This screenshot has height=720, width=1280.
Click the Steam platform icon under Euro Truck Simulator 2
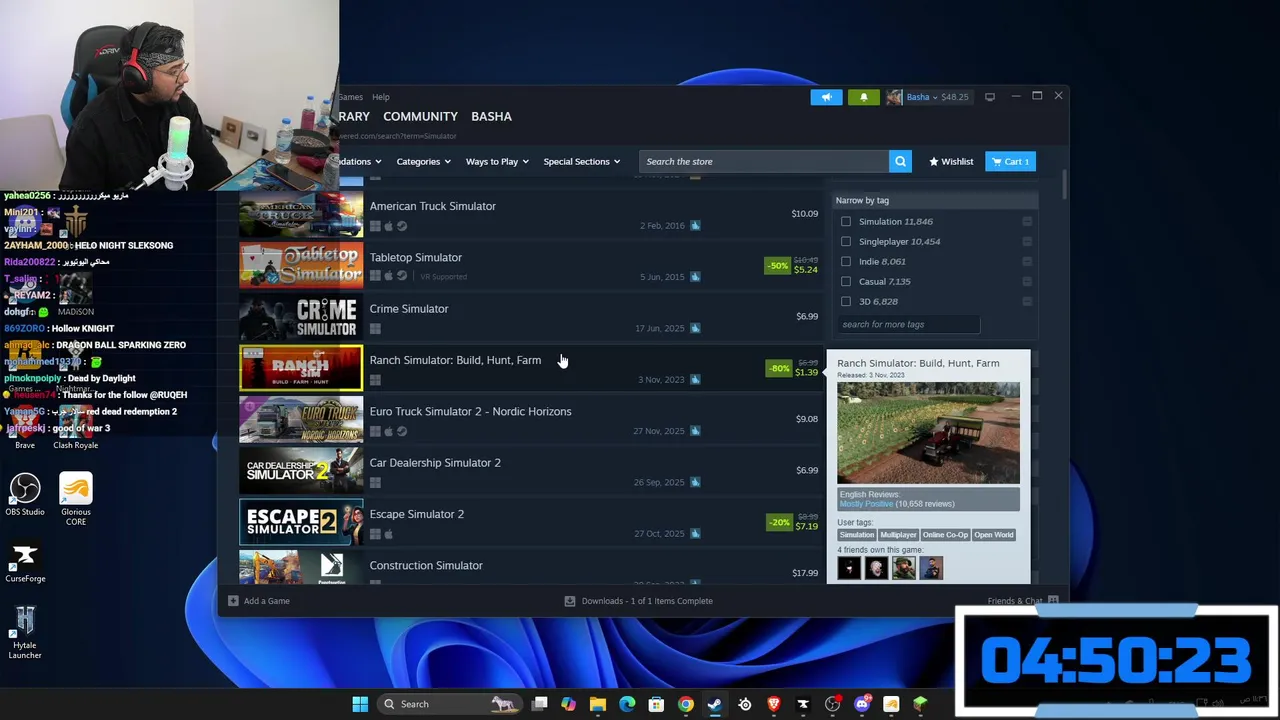[x=402, y=431]
